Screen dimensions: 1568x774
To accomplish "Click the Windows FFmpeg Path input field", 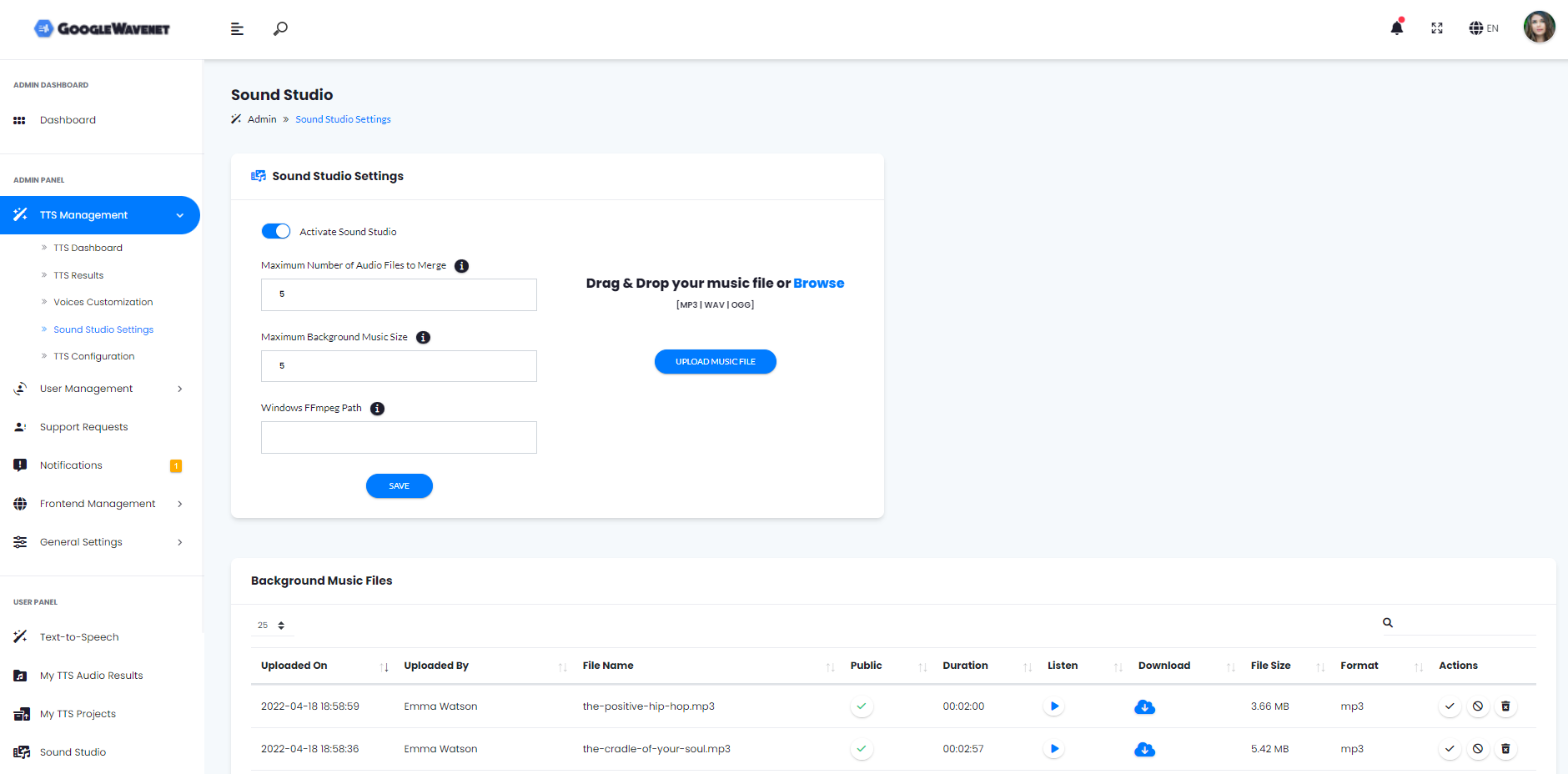I will pyautogui.click(x=399, y=438).
